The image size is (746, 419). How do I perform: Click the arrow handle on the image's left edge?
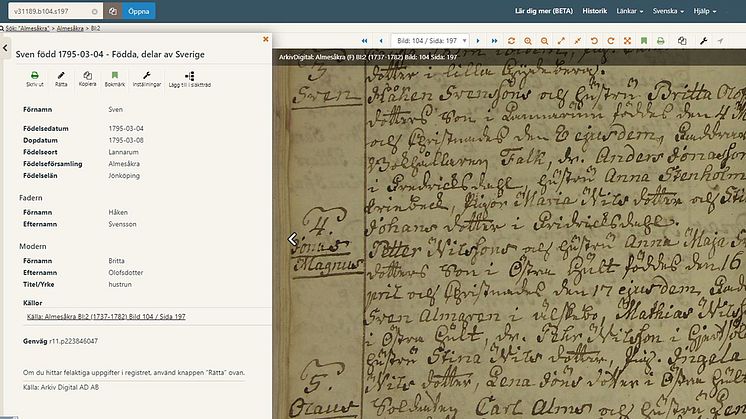click(293, 239)
